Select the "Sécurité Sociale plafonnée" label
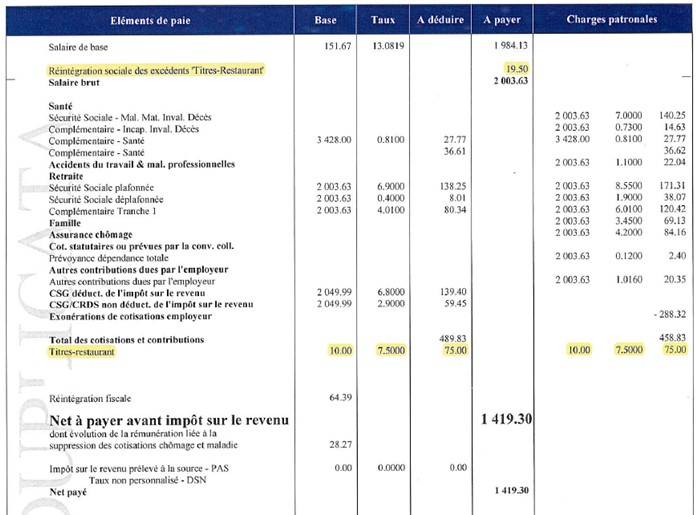This screenshot has height=515, width=696. coord(101,188)
